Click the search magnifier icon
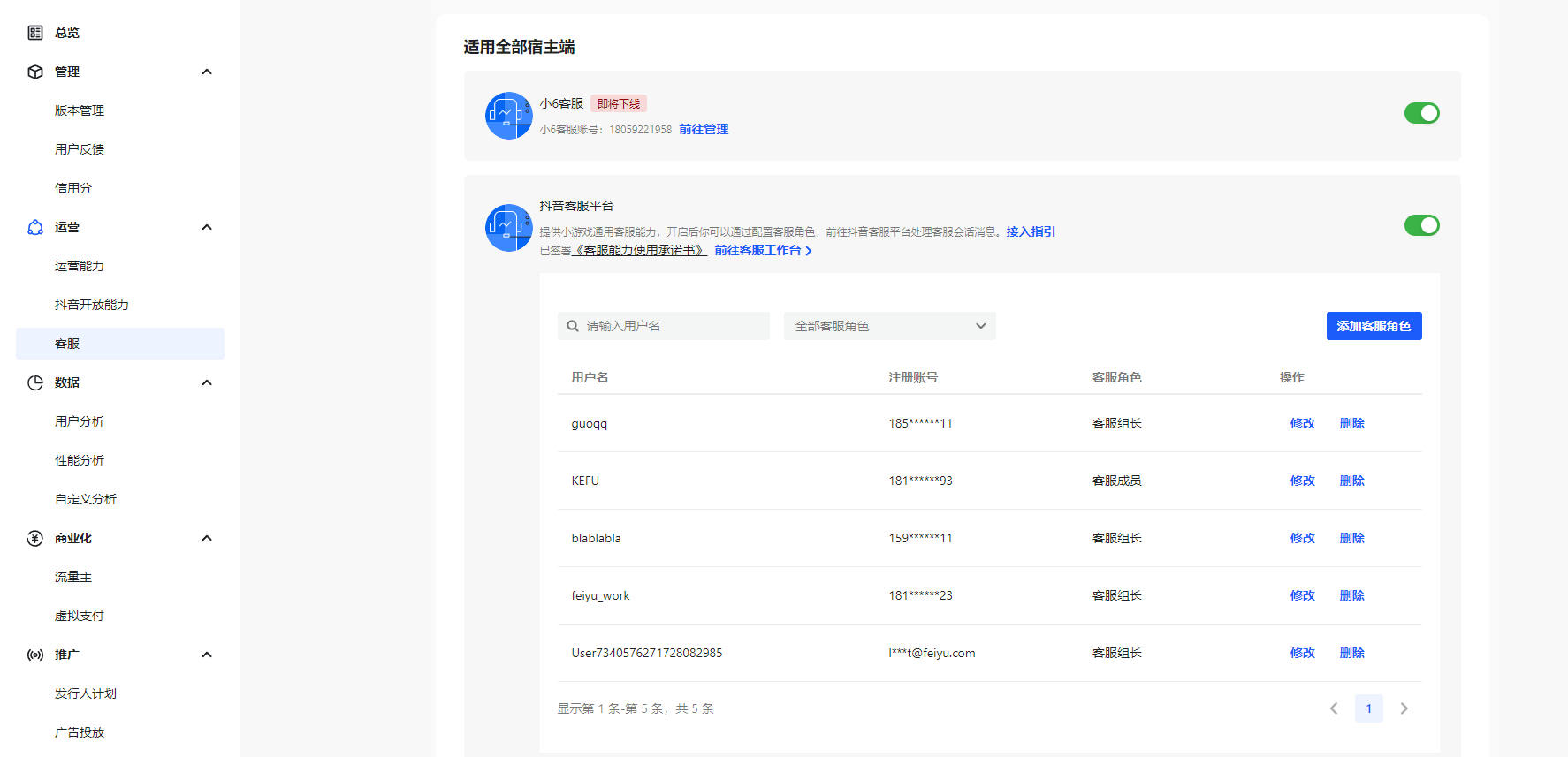 pyautogui.click(x=573, y=326)
